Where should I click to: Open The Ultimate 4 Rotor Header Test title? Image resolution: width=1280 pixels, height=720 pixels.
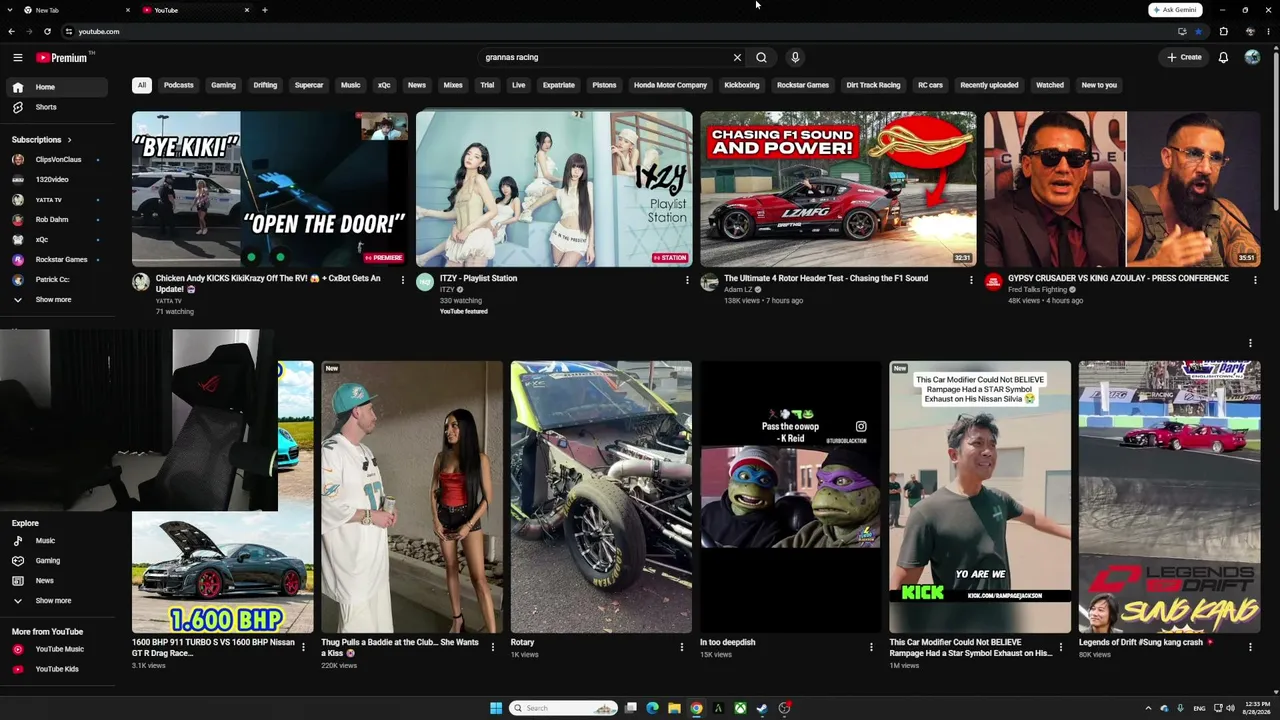point(826,278)
